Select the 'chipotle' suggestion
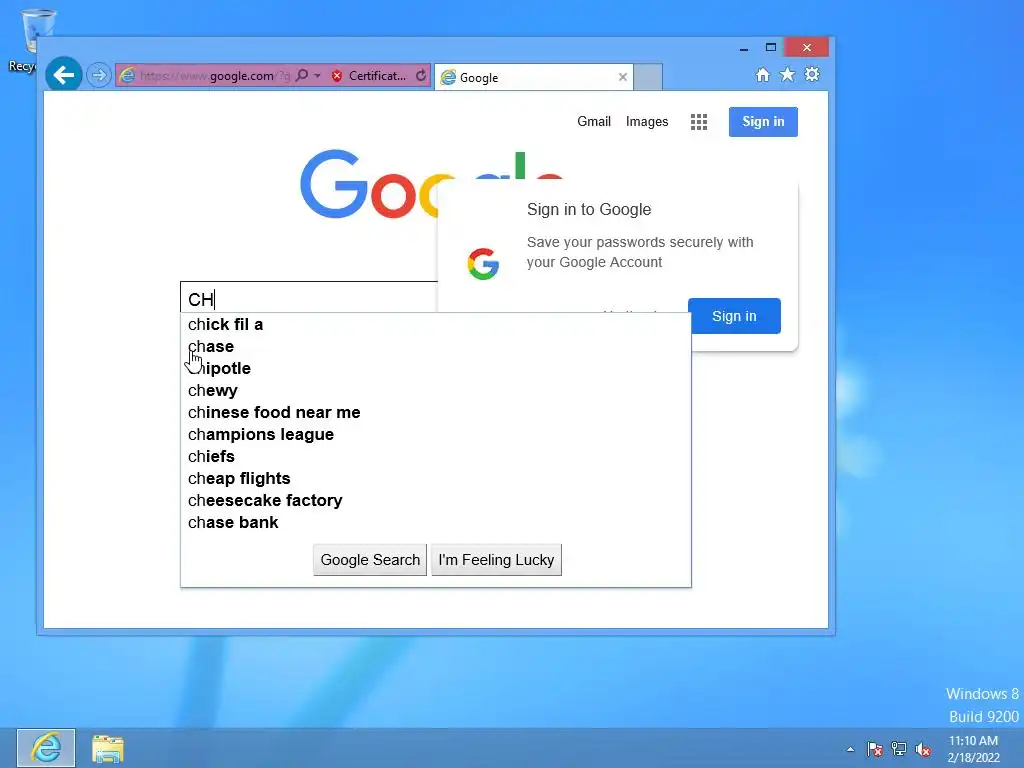This screenshot has width=1024, height=768. tap(436, 368)
